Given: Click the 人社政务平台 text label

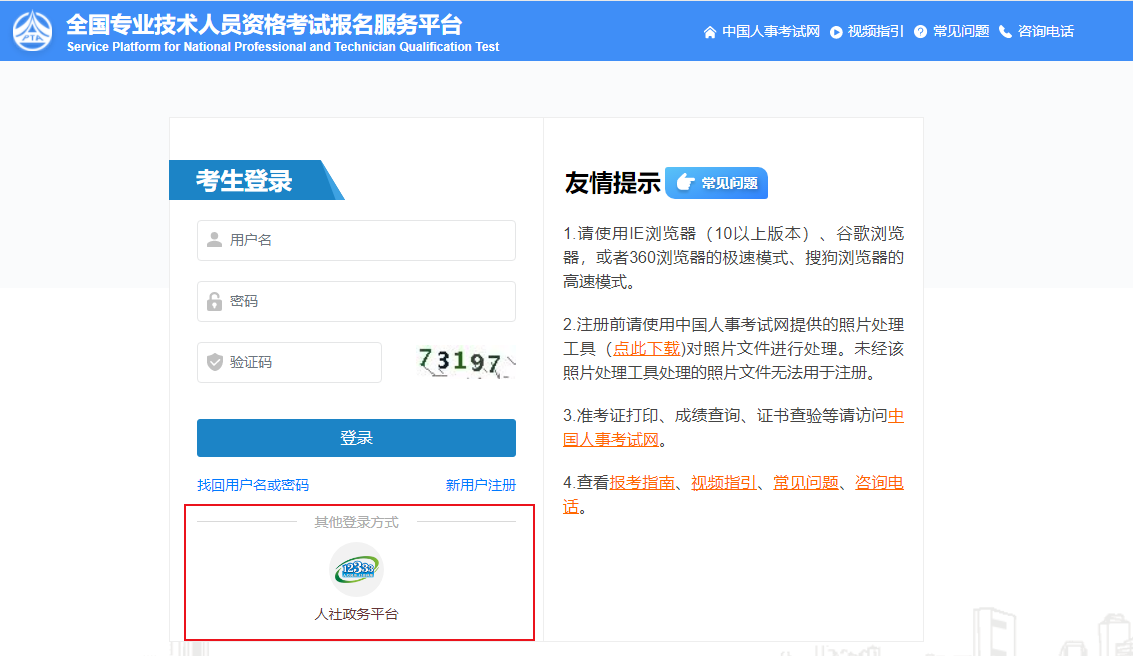Looking at the screenshot, I should click(x=356, y=614).
